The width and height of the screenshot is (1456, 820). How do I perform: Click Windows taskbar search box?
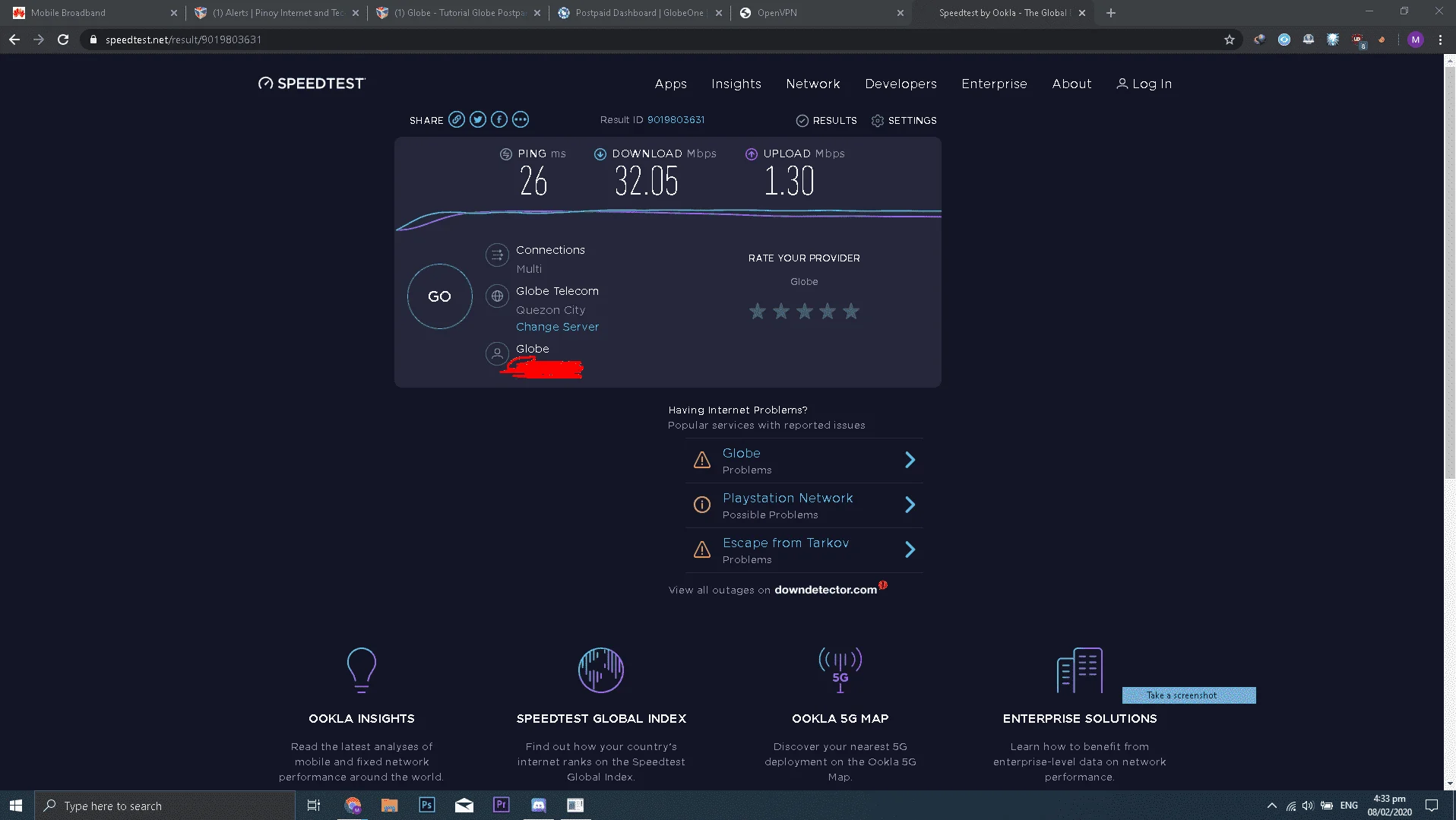pyautogui.click(x=165, y=806)
